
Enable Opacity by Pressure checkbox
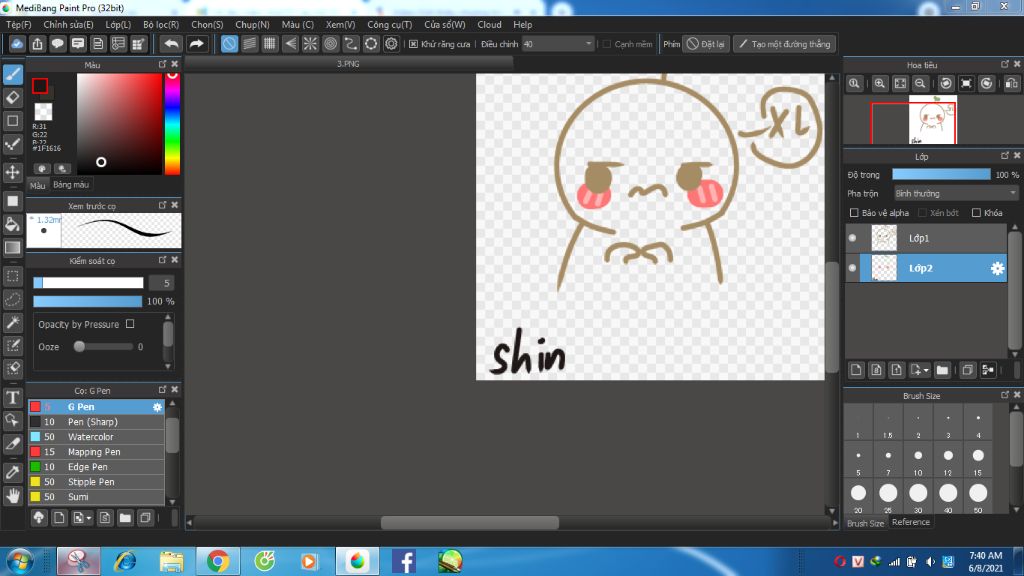point(130,324)
